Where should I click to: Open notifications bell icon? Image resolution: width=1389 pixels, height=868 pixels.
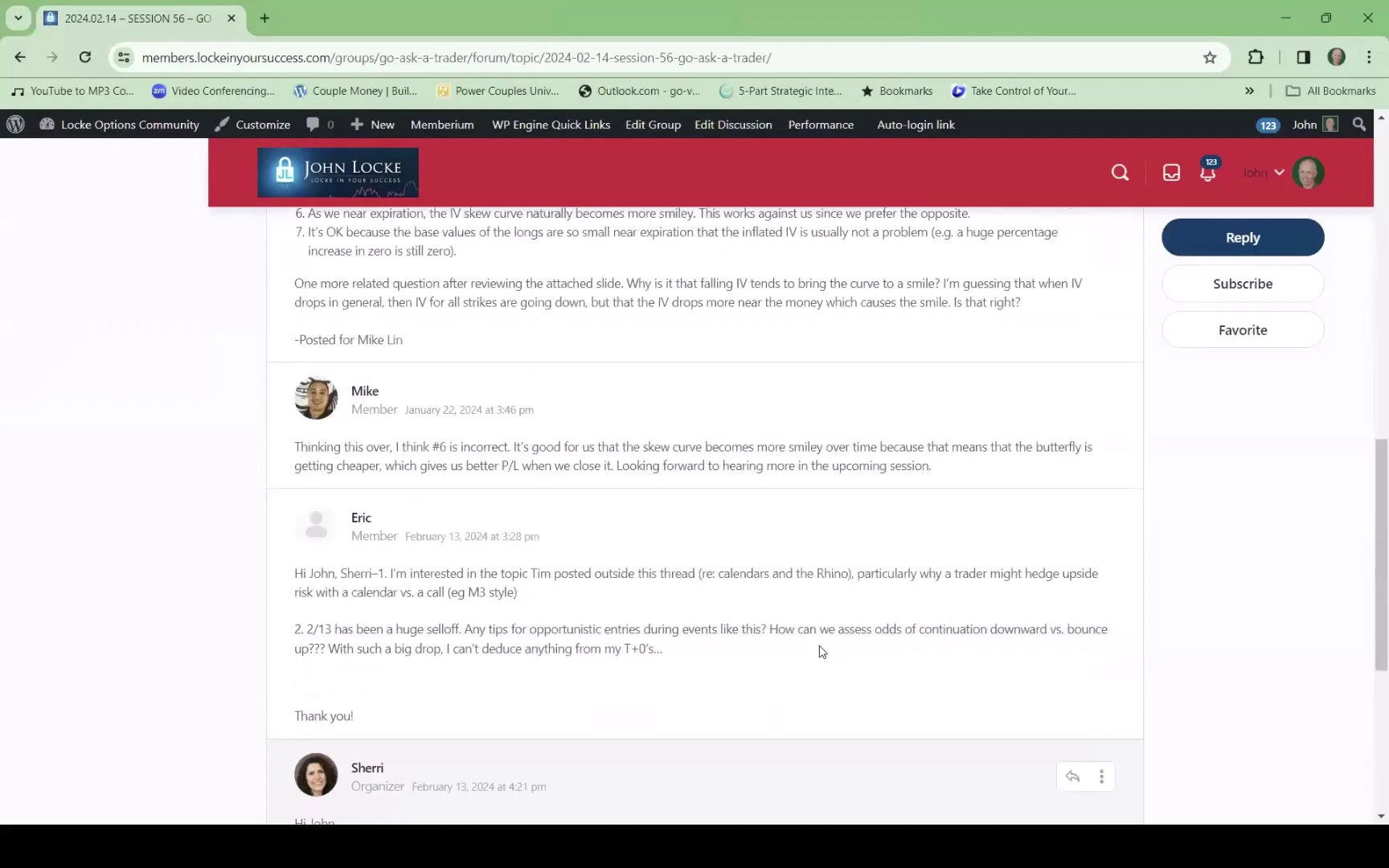(x=1208, y=171)
